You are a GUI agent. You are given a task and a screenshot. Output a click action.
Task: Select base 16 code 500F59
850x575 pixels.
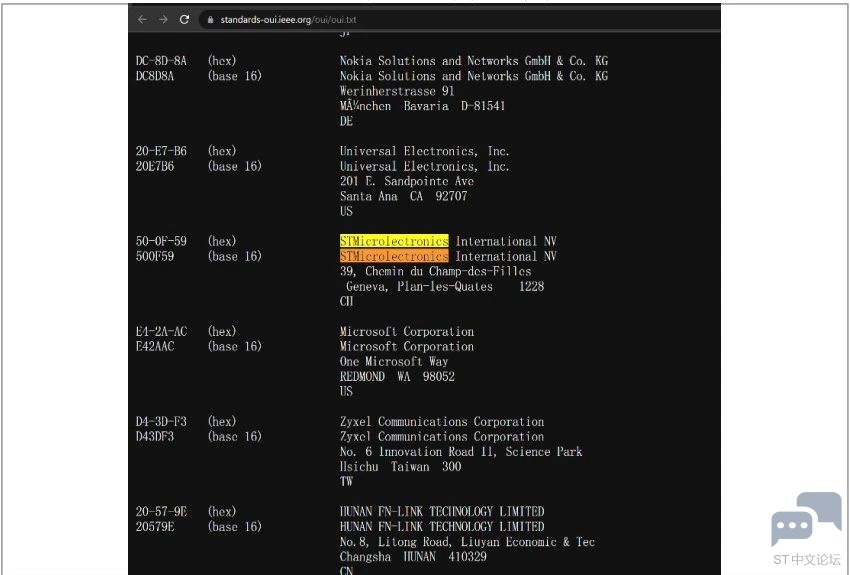(155, 256)
